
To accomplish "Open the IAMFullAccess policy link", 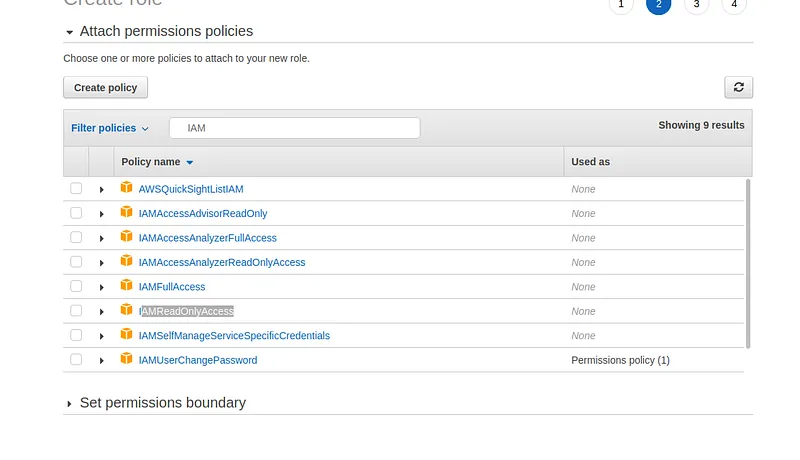I will (x=172, y=287).
